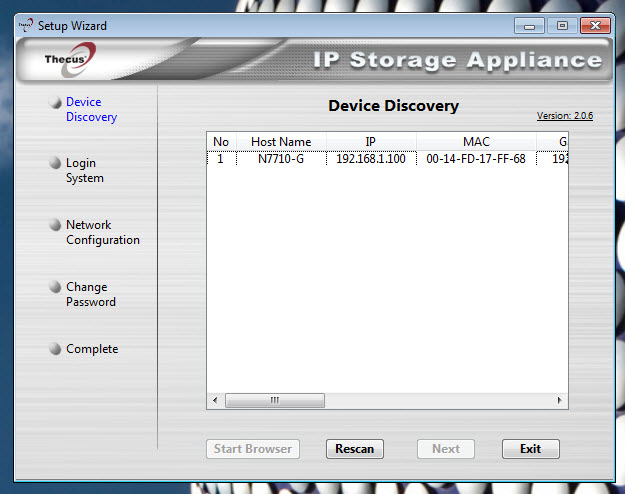The image size is (625, 494).
Task: Select the Device Discovery step bullet
Action: pyautogui.click(x=55, y=102)
